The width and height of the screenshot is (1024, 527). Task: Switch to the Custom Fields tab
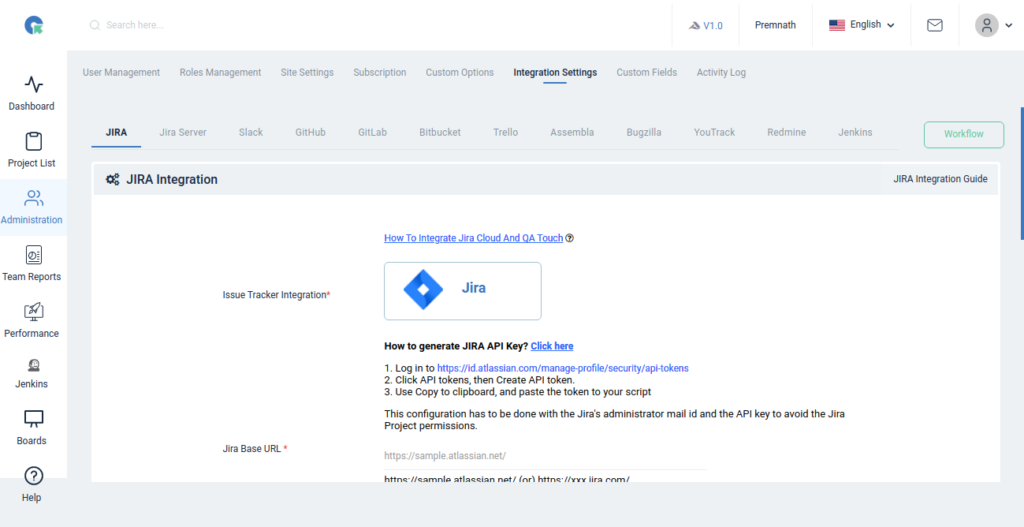646,72
